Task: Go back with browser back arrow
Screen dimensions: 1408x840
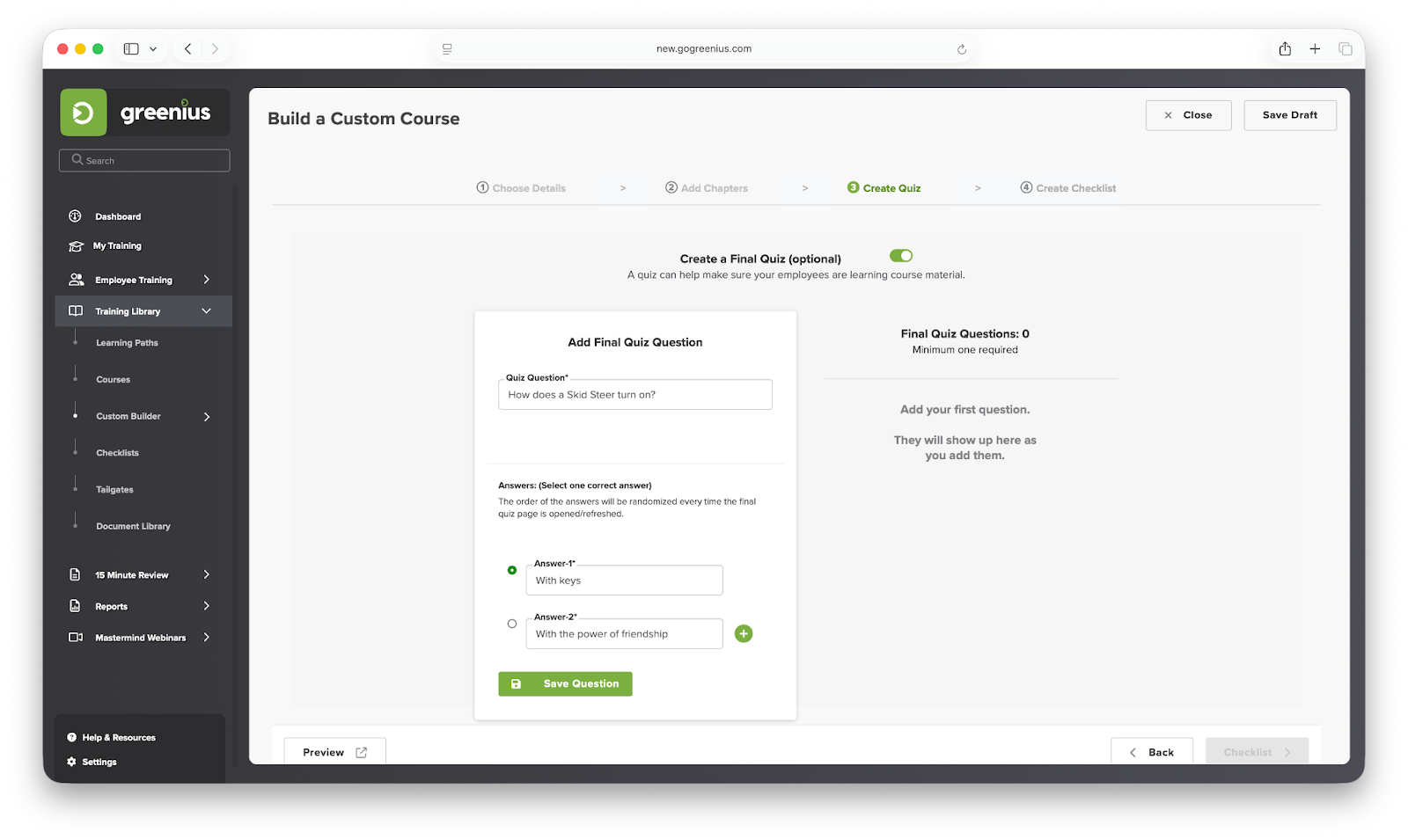Action: click(187, 49)
